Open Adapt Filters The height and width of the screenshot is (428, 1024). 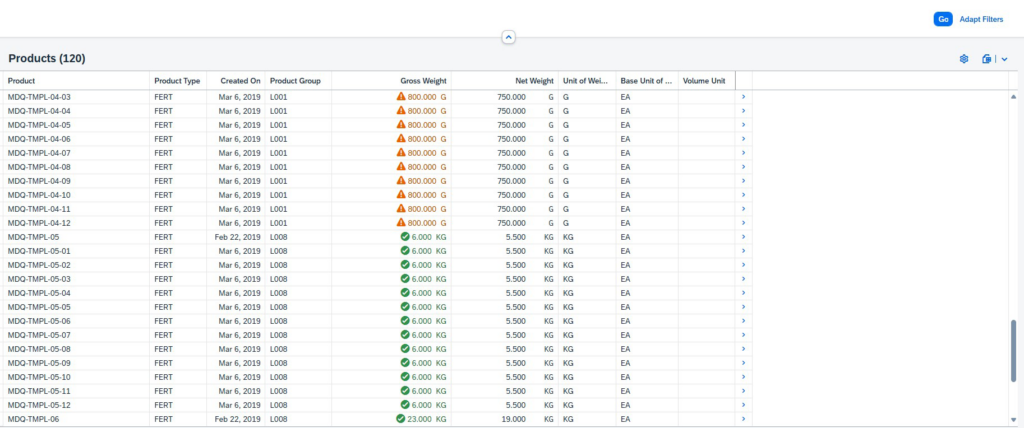point(981,19)
